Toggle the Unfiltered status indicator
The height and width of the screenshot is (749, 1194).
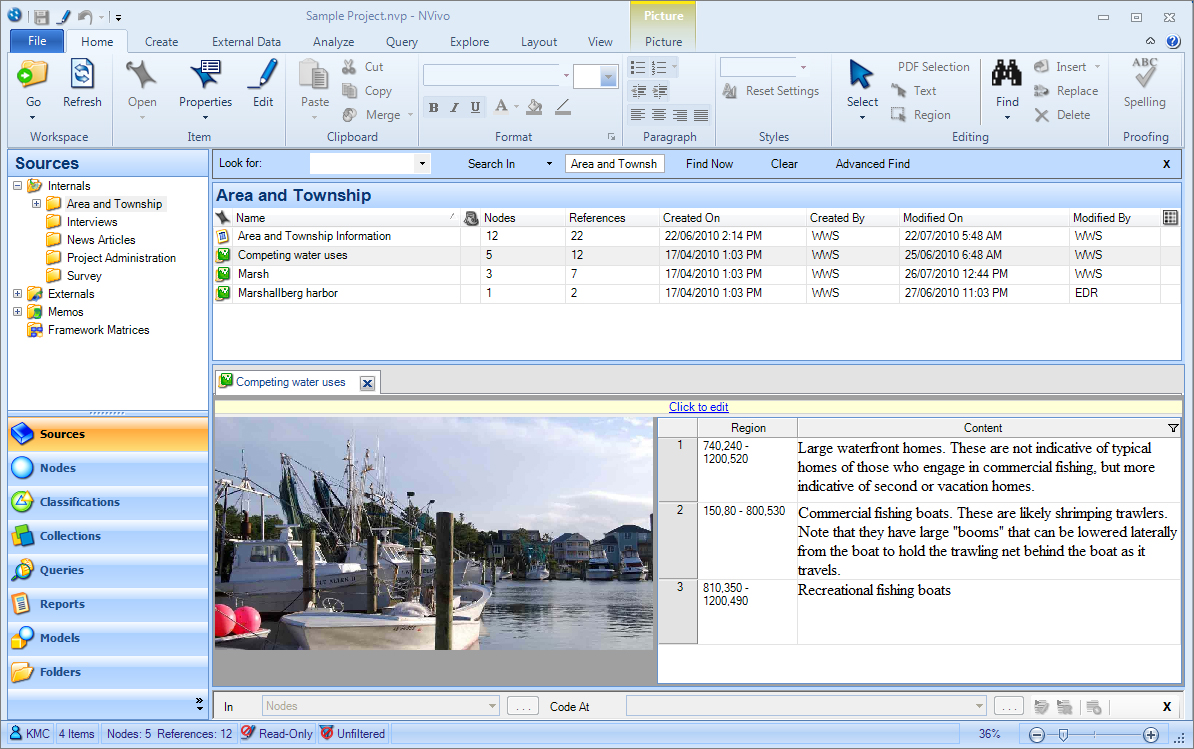[x=352, y=734]
